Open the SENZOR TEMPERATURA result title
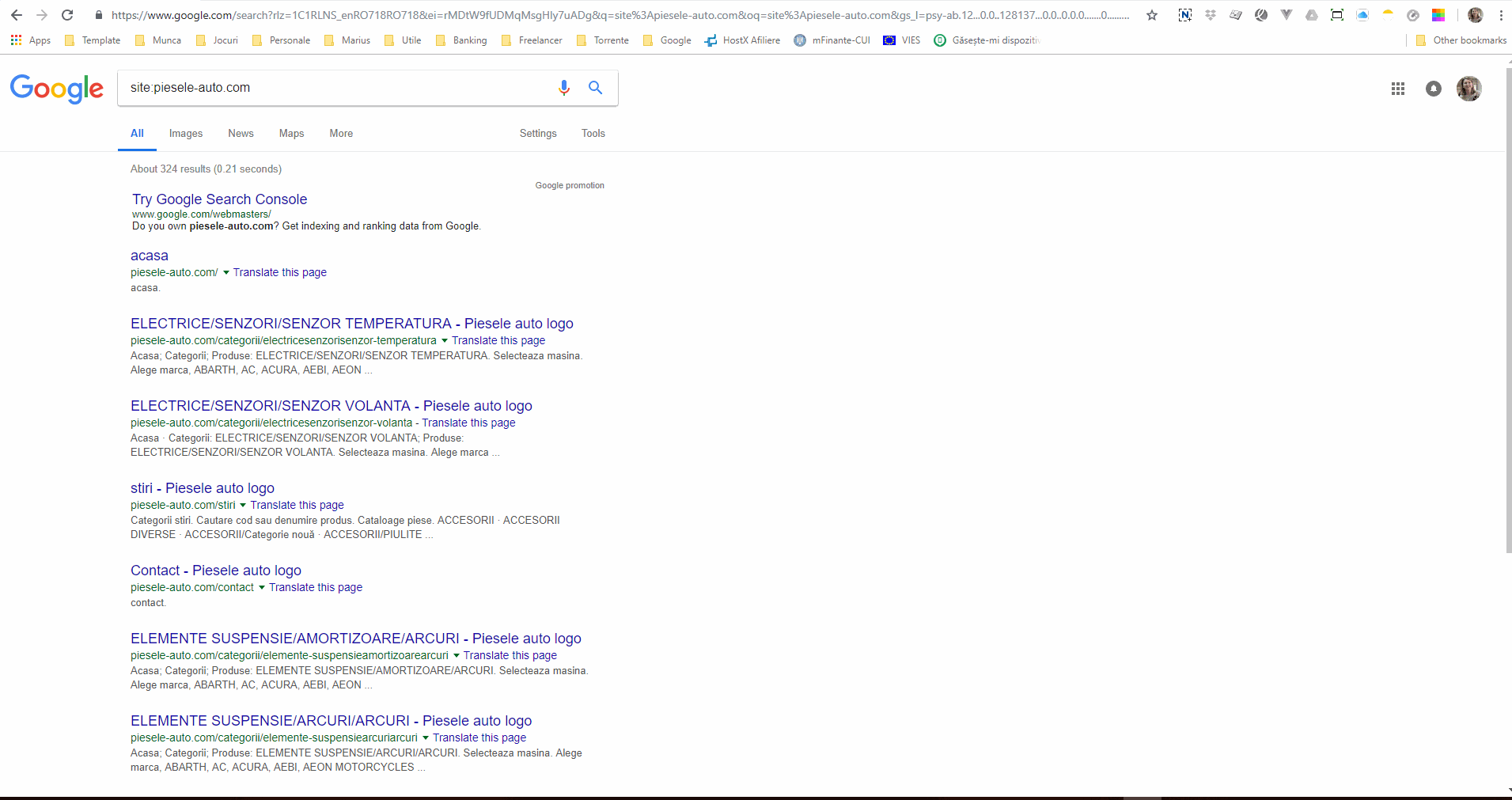1512x800 pixels. click(352, 324)
